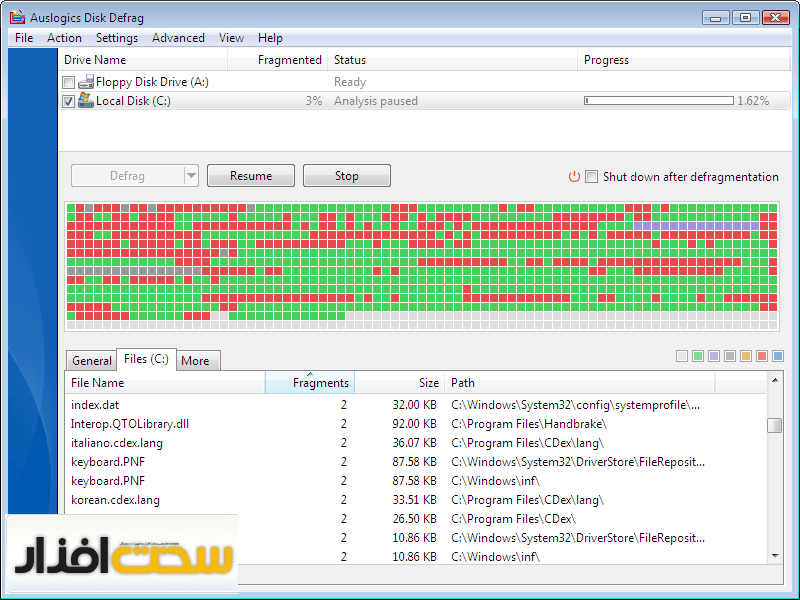Enable Shut down after defragmentation
The width and height of the screenshot is (800, 600).
(x=592, y=177)
